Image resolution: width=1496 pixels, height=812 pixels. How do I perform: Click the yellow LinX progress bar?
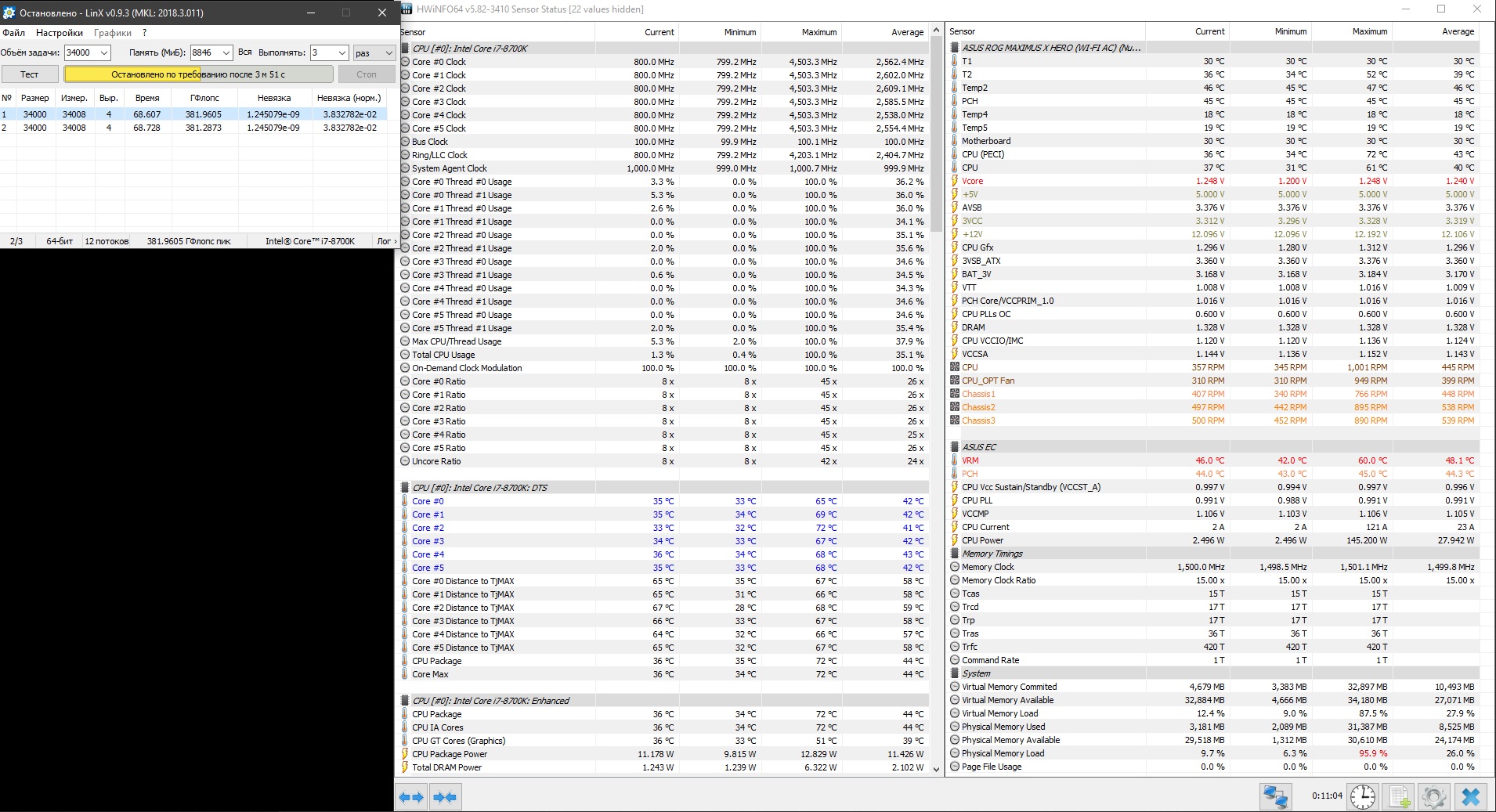pos(198,74)
